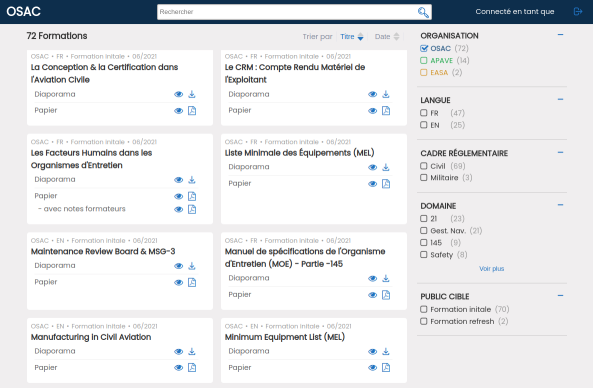Collapse the DOMAINE filter section

560,205
